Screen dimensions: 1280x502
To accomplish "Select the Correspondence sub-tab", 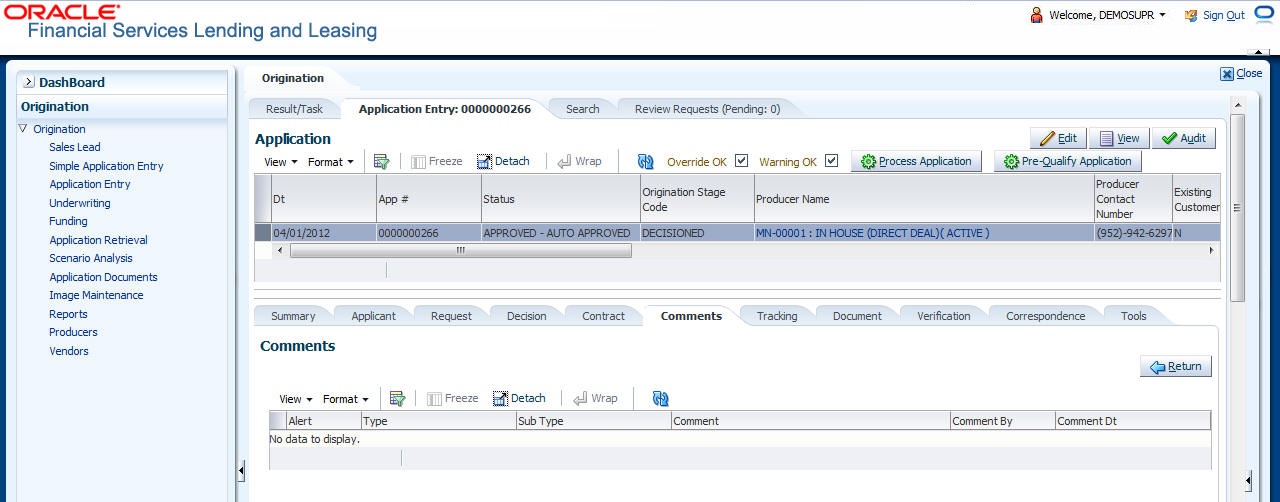I will [1045, 316].
